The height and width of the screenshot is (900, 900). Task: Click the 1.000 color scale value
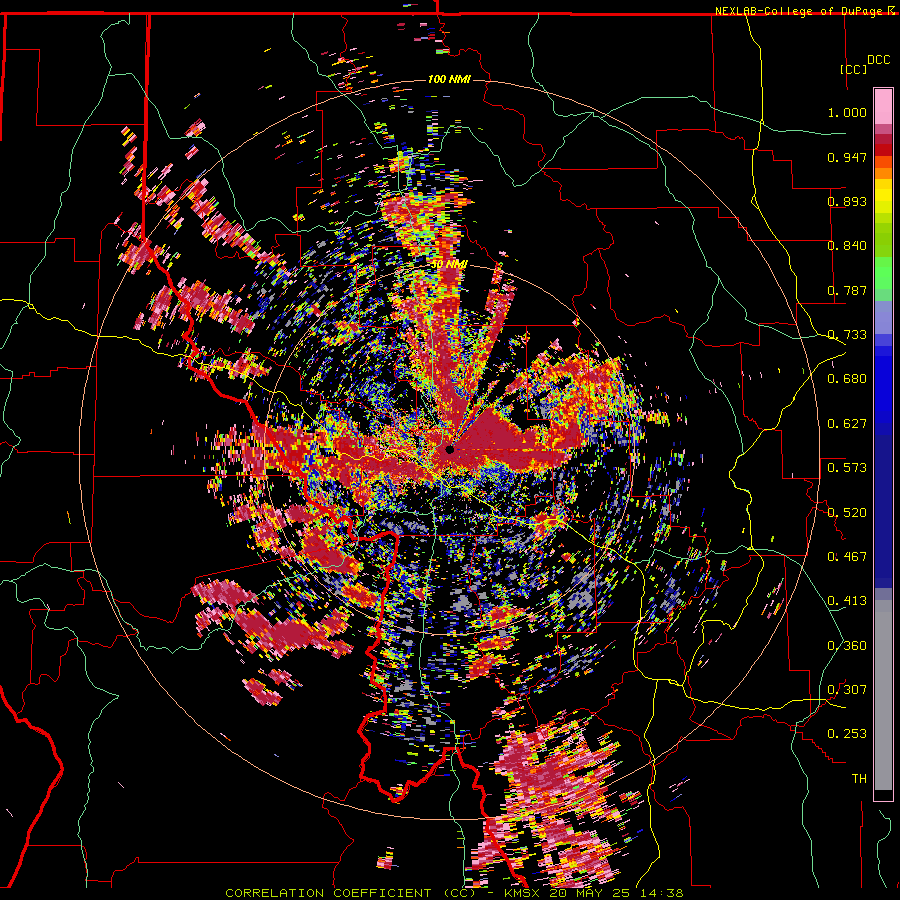click(x=847, y=112)
